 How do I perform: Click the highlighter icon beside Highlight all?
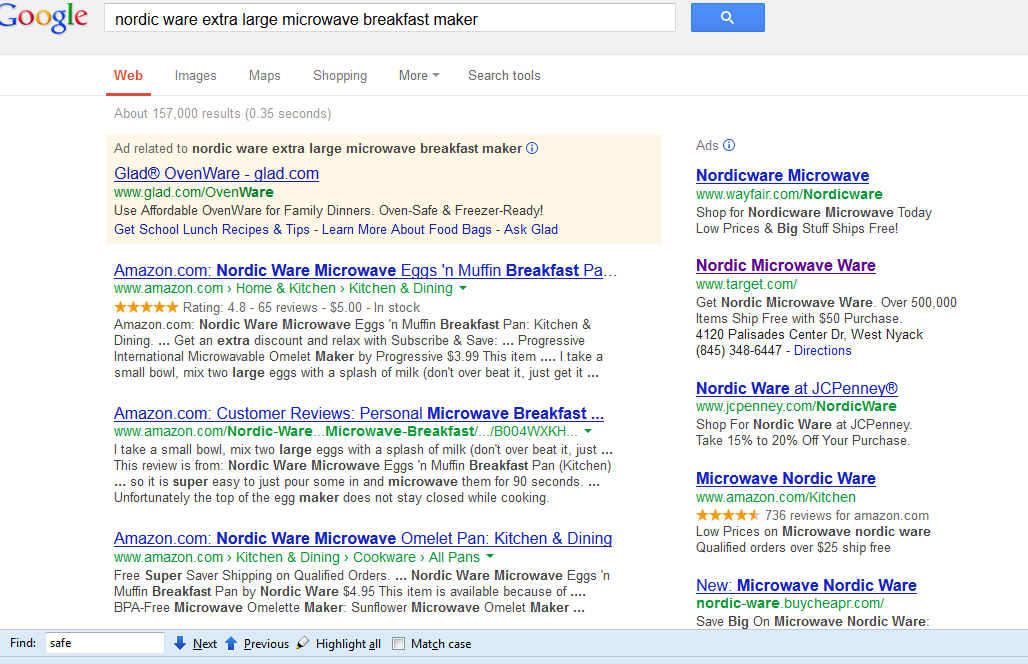click(301, 643)
